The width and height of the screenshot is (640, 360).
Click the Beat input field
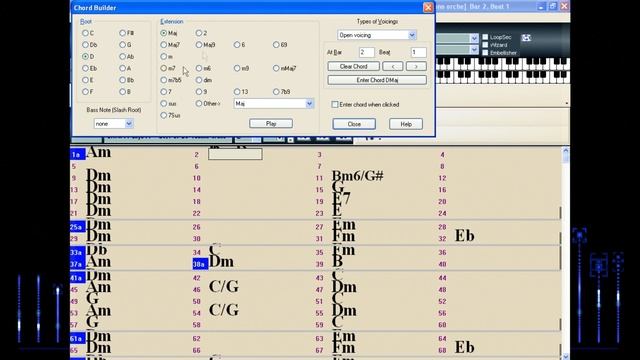tap(418, 52)
